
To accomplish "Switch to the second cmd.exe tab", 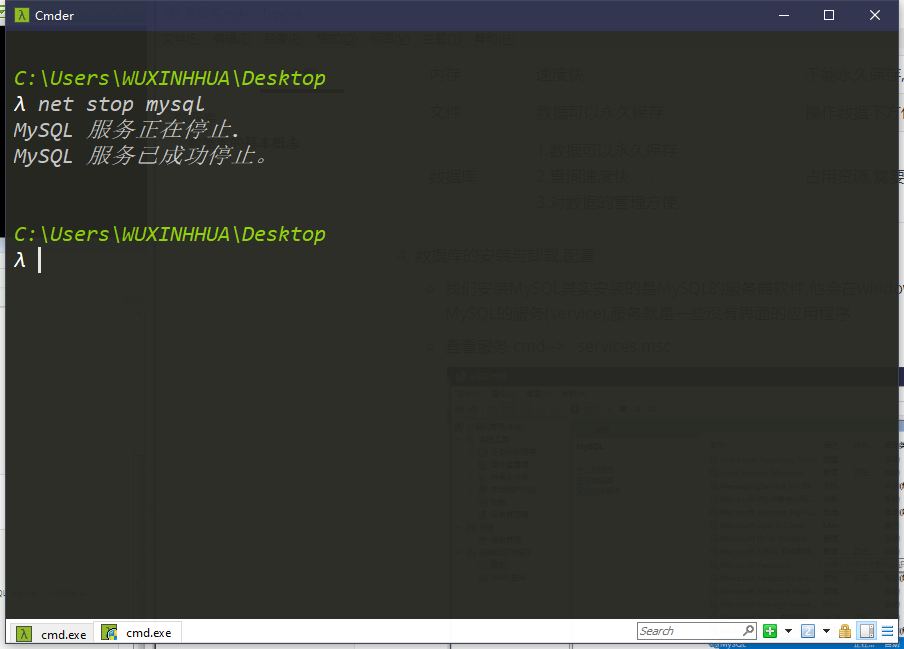I will point(138,633).
